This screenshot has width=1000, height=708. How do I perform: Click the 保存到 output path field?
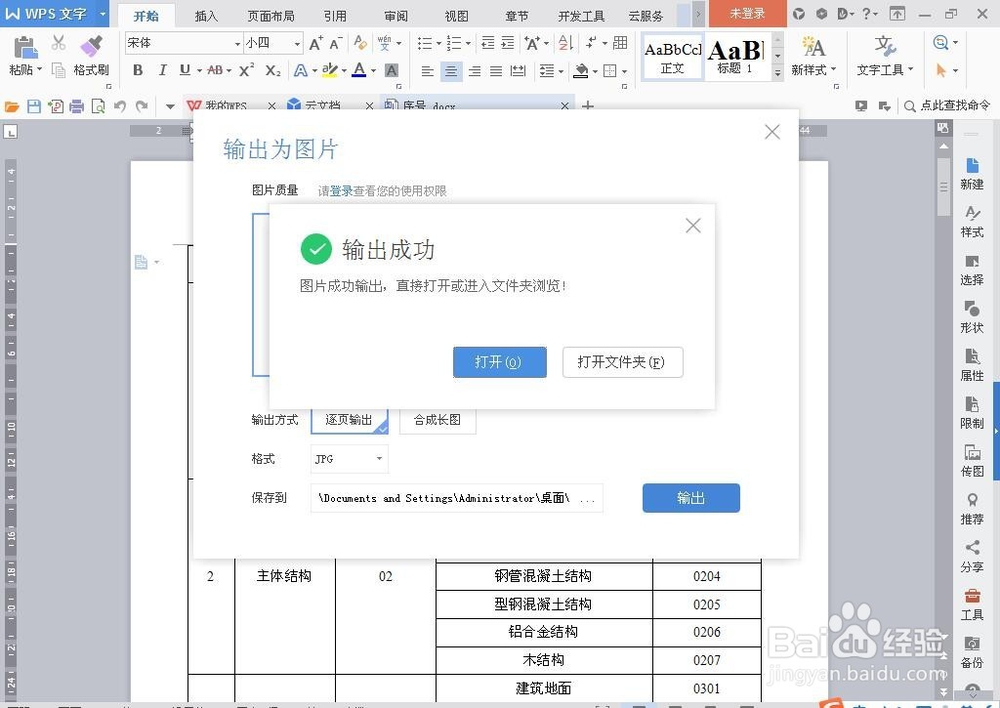pos(456,498)
